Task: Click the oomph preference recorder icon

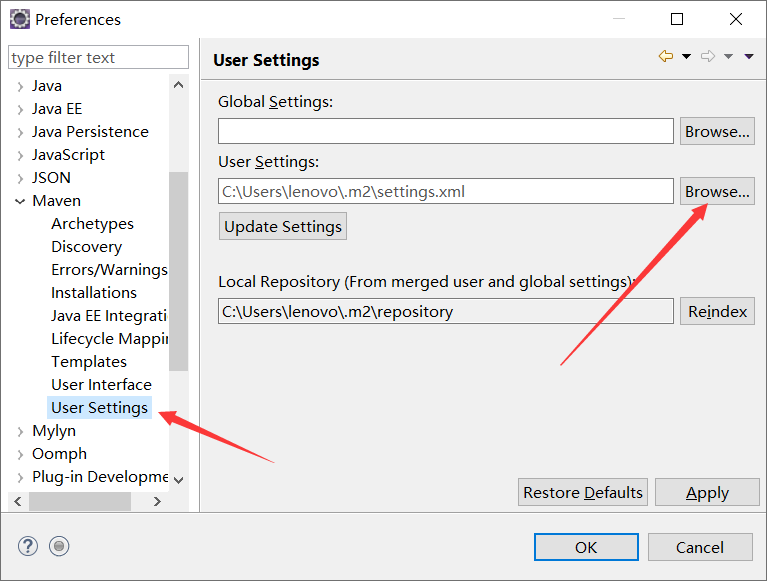Action: click(59, 546)
